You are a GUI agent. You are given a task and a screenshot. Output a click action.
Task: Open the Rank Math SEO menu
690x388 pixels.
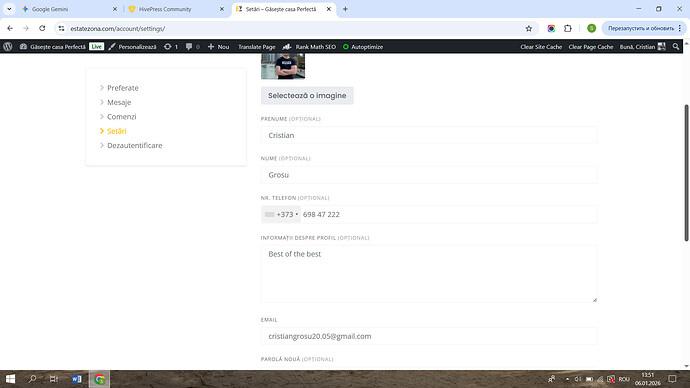309,47
